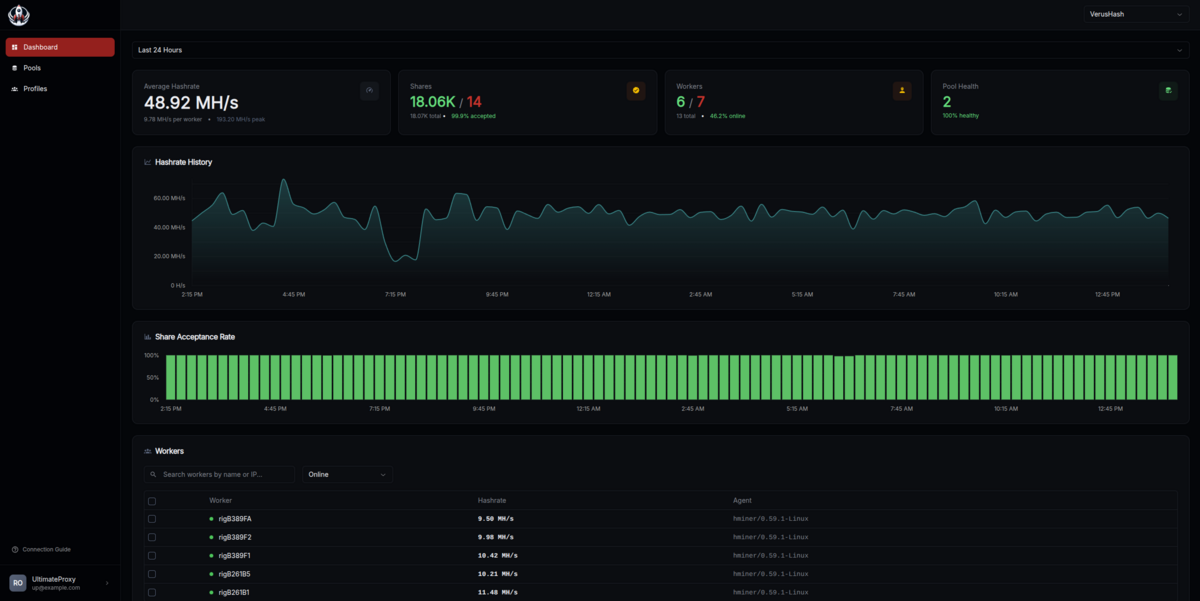Click the yellow Shares badge icon

pos(636,90)
